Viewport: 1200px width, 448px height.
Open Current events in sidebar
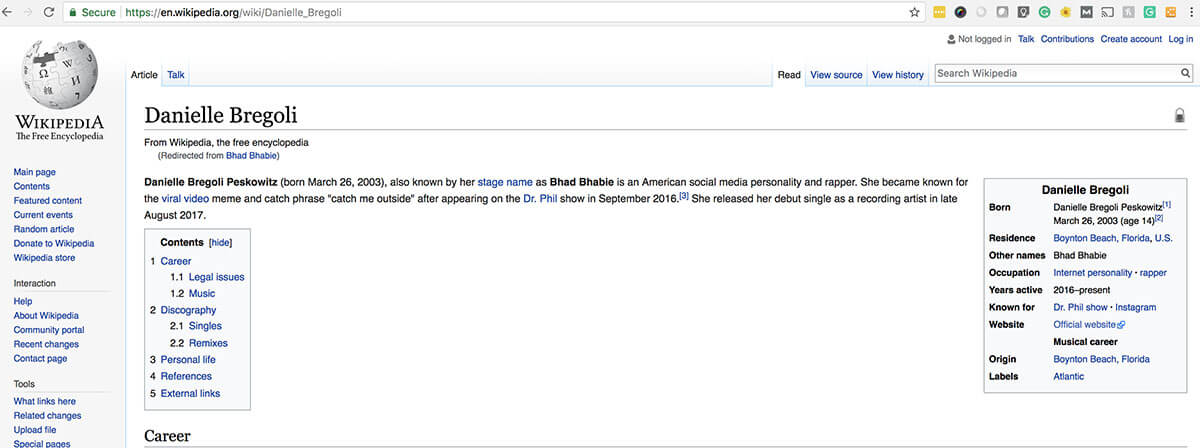click(43, 215)
